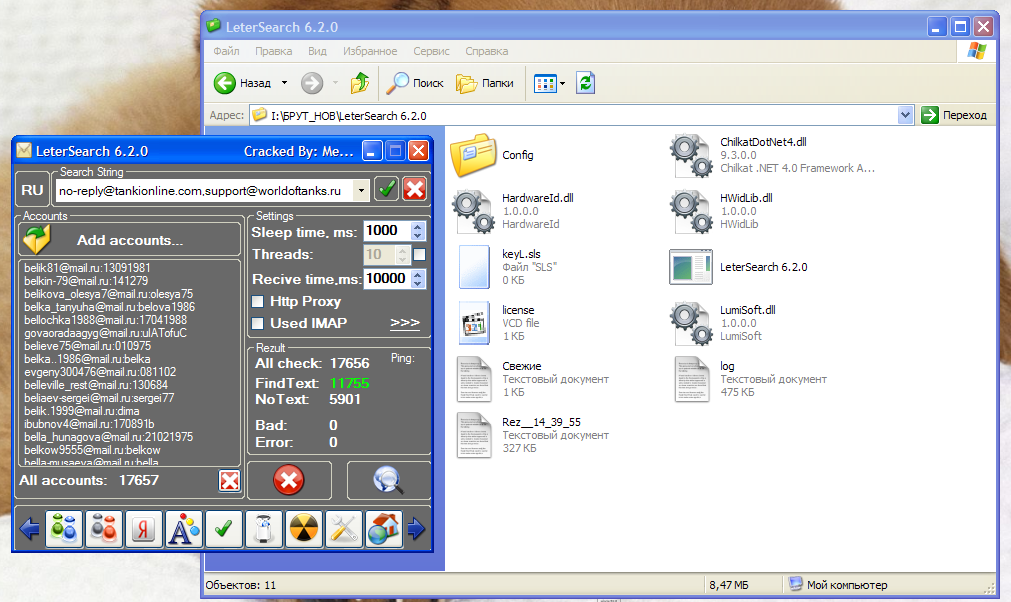Click the Sleep time value field

(x=386, y=231)
